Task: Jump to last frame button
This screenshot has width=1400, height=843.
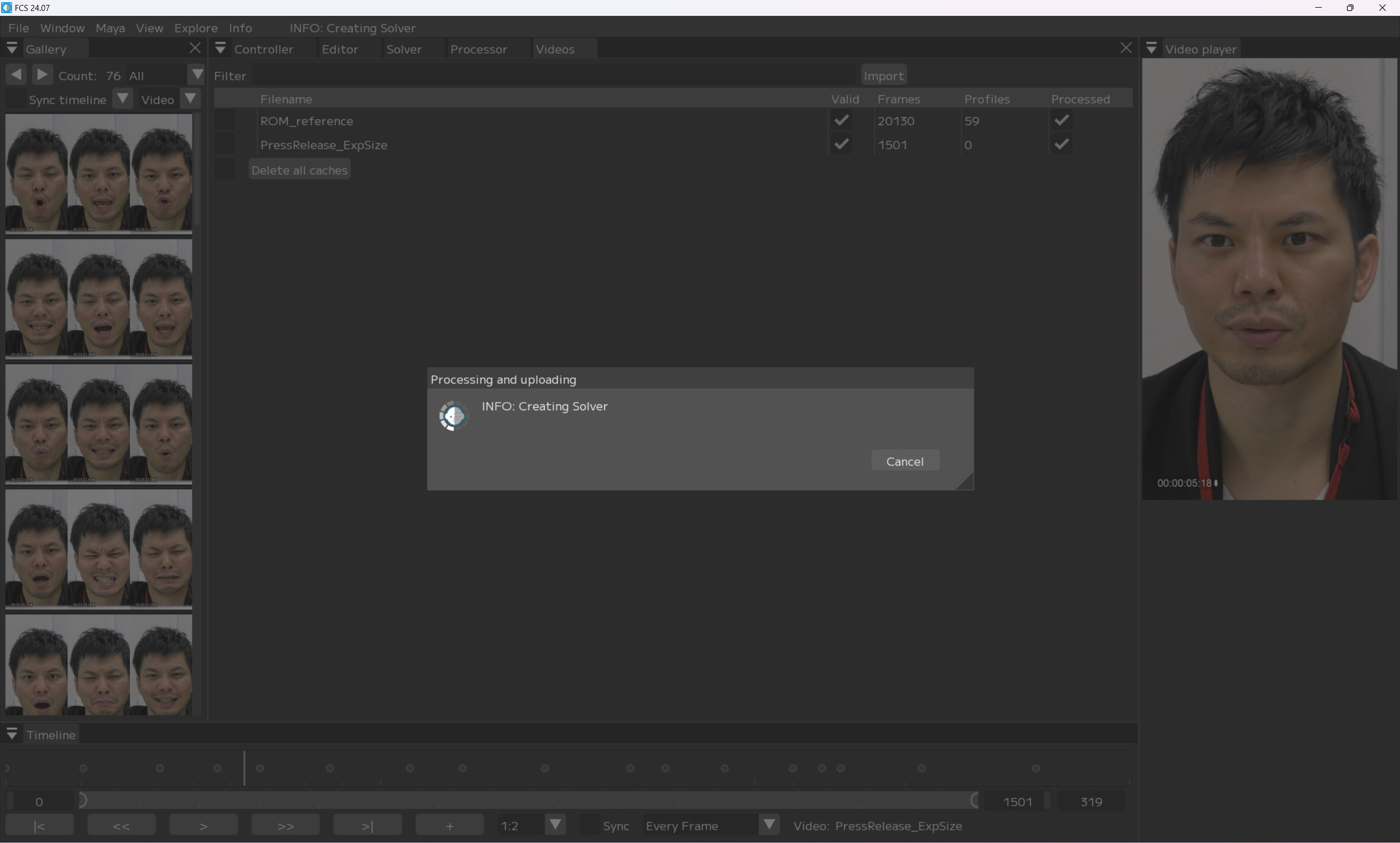Action: click(x=367, y=825)
